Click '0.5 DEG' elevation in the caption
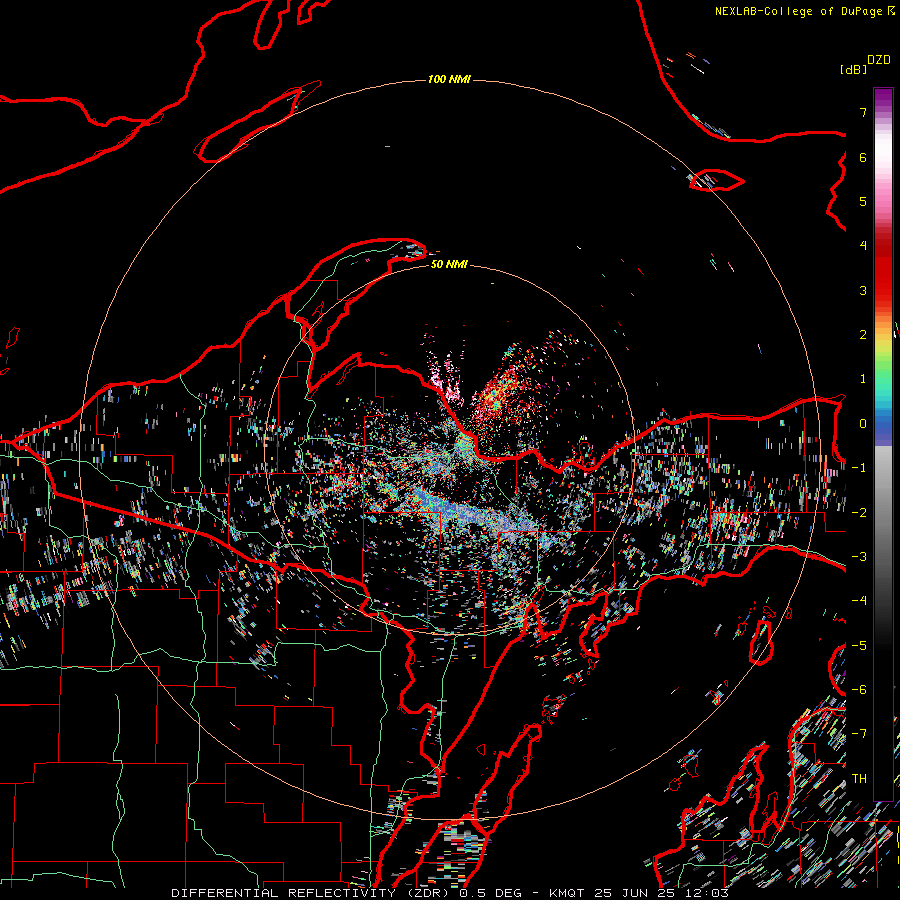This screenshot has width=900, height=900. [490, 893]
